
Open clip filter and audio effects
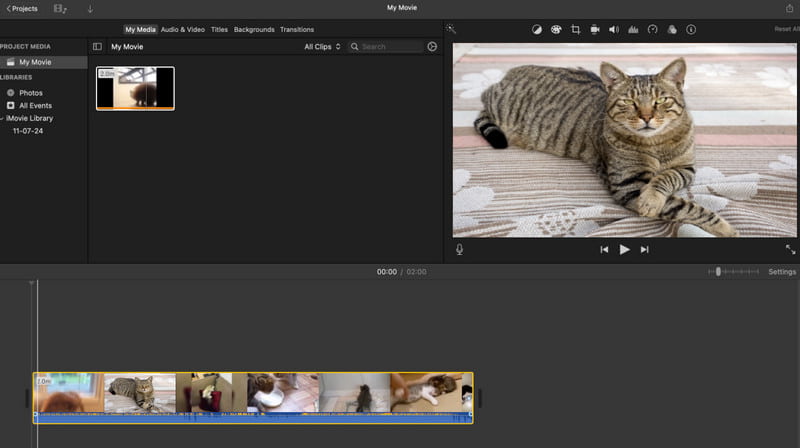(672, 30)
